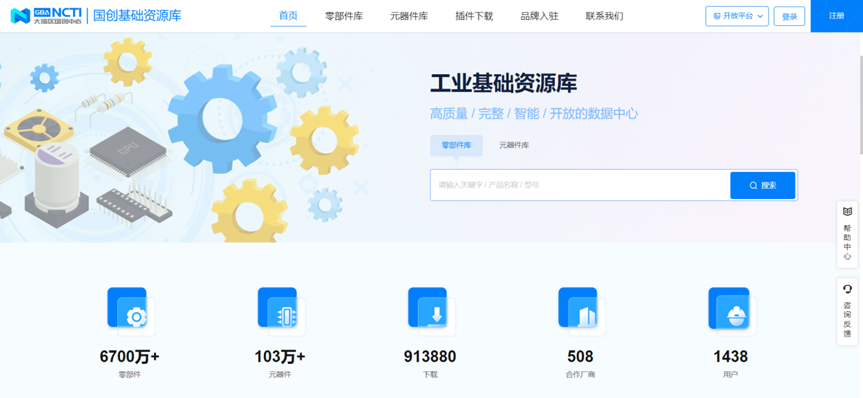Switch to the 元器件库 search tab
This screenshot has height=398, width=863.
click(x=514, y=145)
